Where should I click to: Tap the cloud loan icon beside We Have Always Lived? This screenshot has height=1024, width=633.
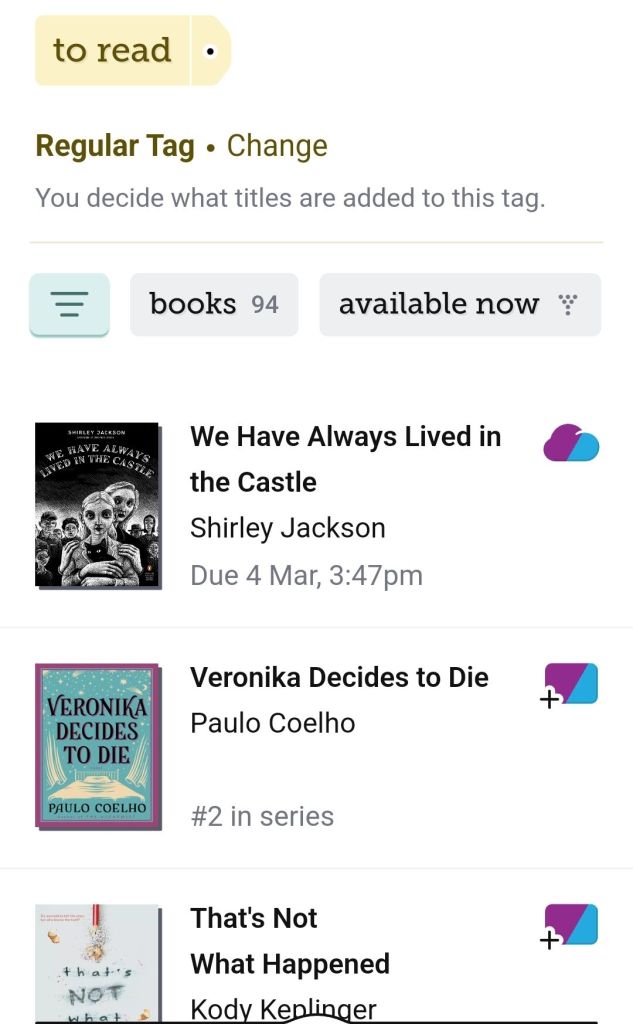[573, 444]
